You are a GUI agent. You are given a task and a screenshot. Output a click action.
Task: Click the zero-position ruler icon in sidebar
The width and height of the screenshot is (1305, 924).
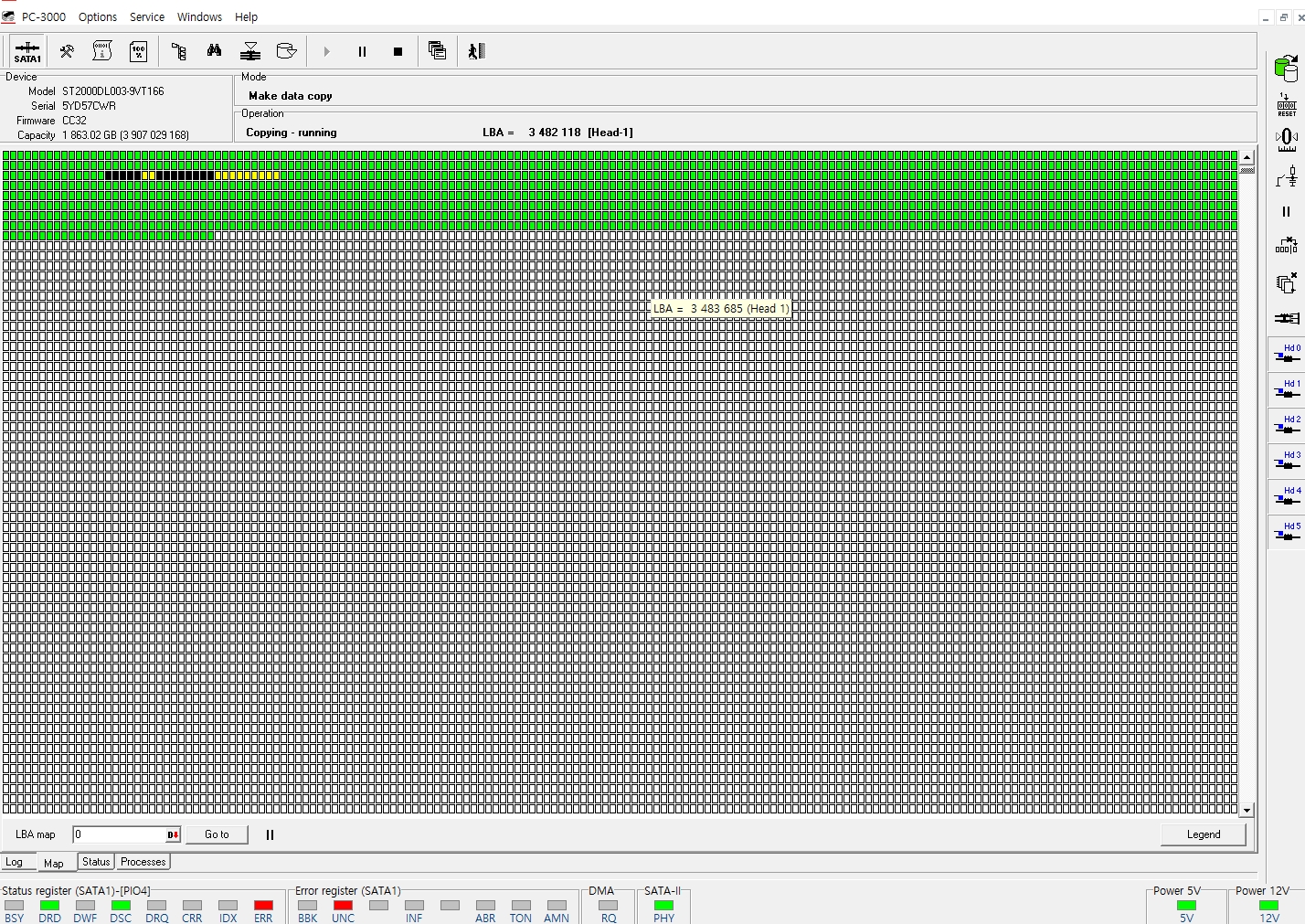pos(1287,140)
